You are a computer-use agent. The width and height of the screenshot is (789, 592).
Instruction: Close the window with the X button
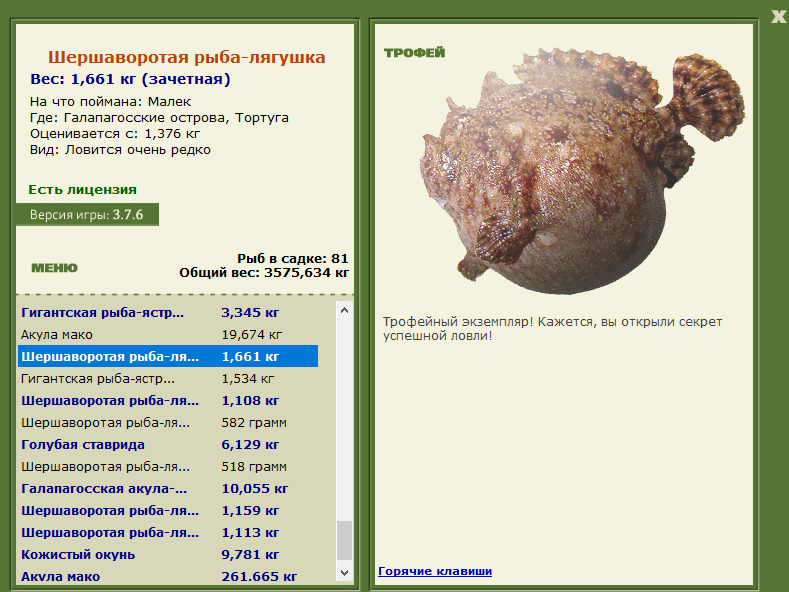click(778, 16)
